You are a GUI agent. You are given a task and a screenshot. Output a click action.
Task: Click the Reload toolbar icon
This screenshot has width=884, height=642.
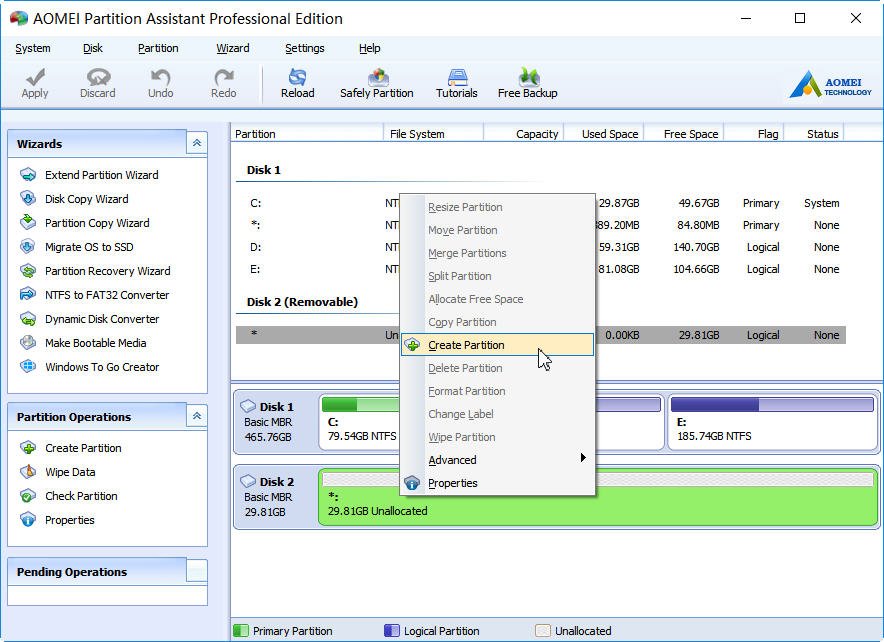point(298,77)
